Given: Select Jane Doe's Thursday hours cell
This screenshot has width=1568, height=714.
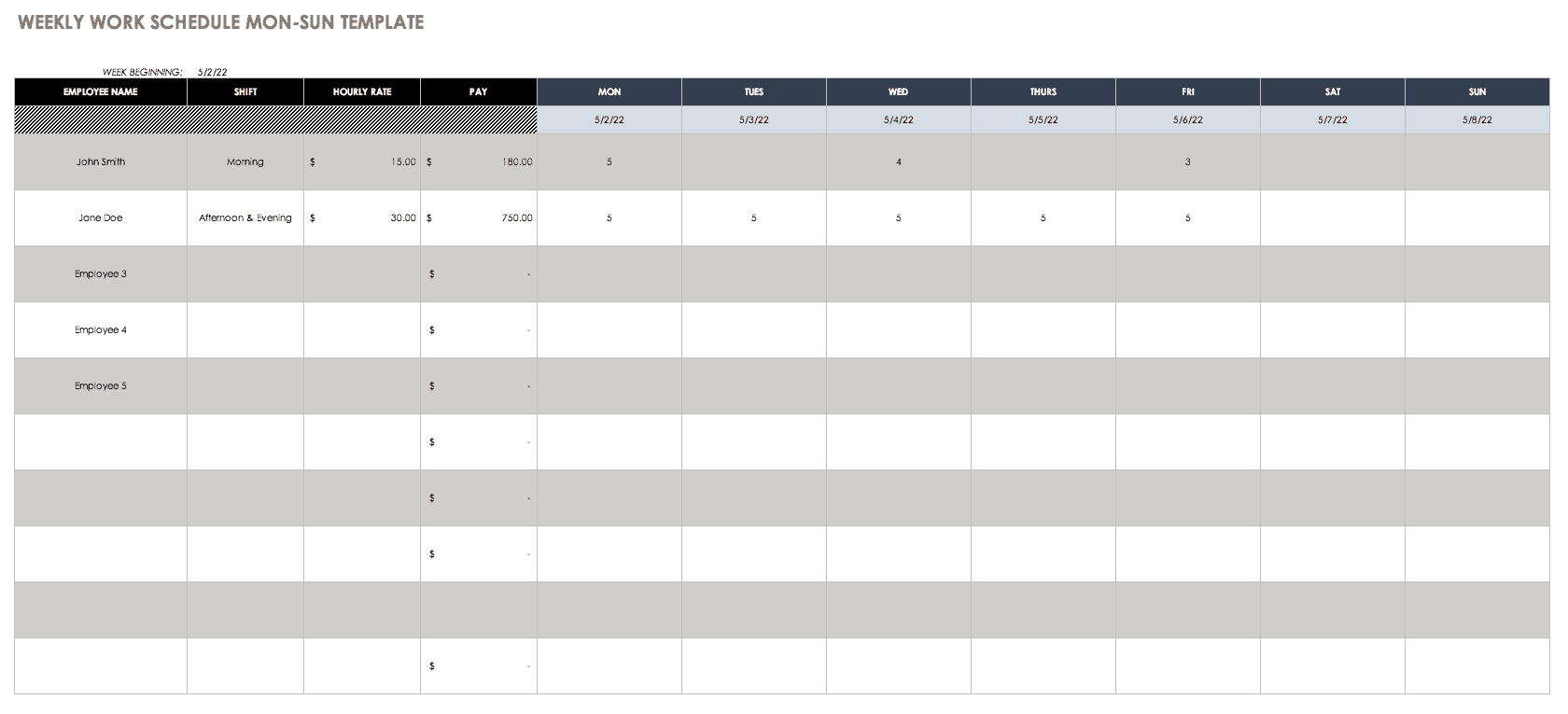Looking at the screenshot, I should tap(1043, 218).
